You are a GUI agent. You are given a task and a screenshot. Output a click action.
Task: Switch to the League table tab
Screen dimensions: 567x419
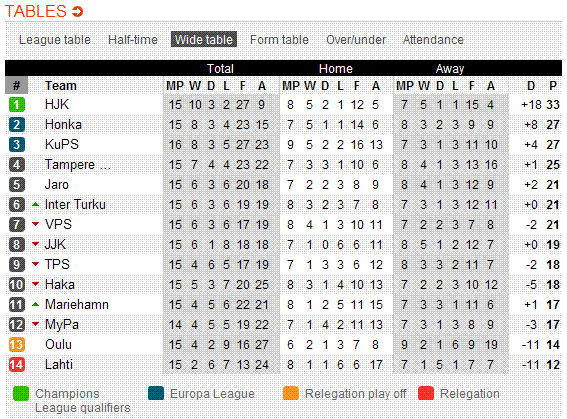55,40
